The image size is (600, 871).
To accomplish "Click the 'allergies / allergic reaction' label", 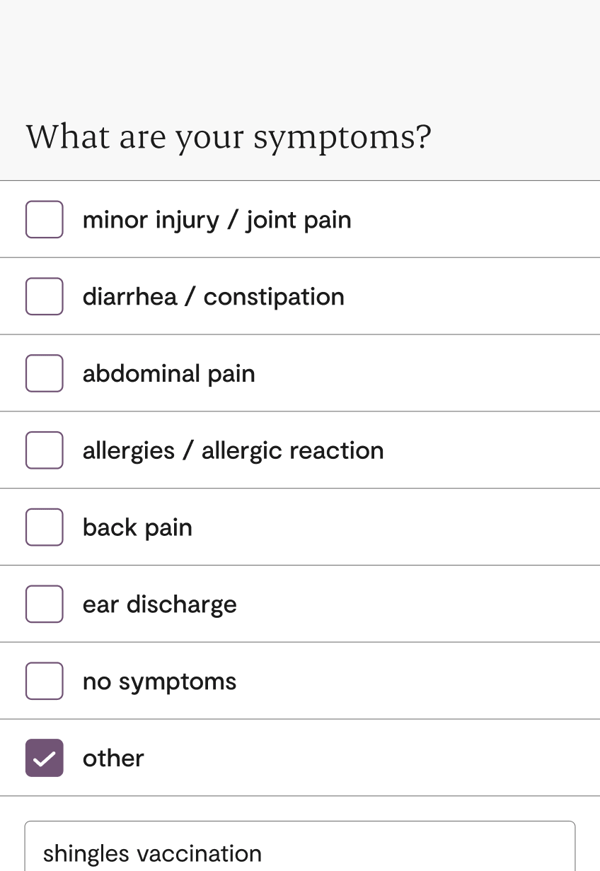I will coord(233,450).
